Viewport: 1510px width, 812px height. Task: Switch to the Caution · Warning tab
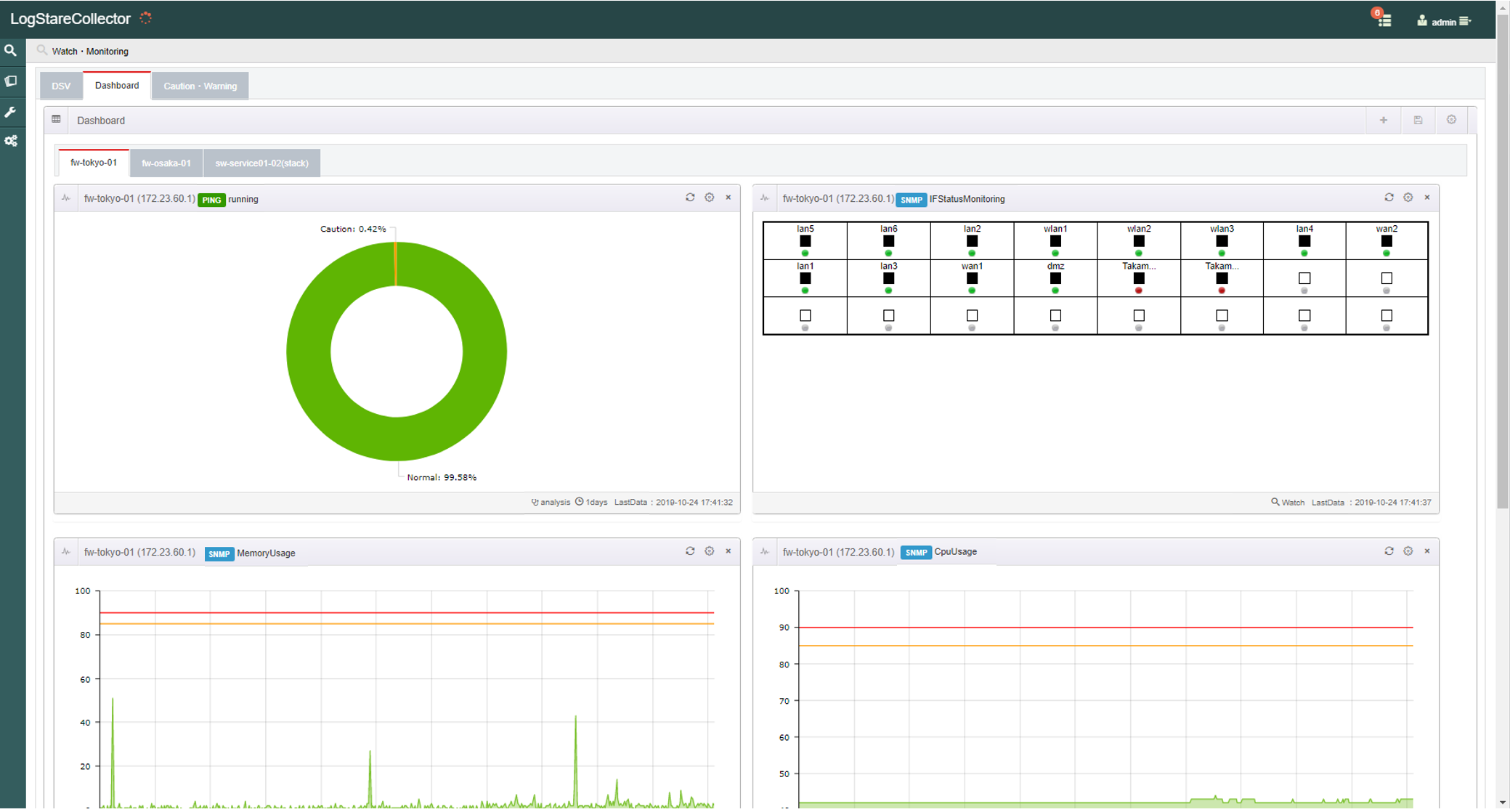(200, 86)
